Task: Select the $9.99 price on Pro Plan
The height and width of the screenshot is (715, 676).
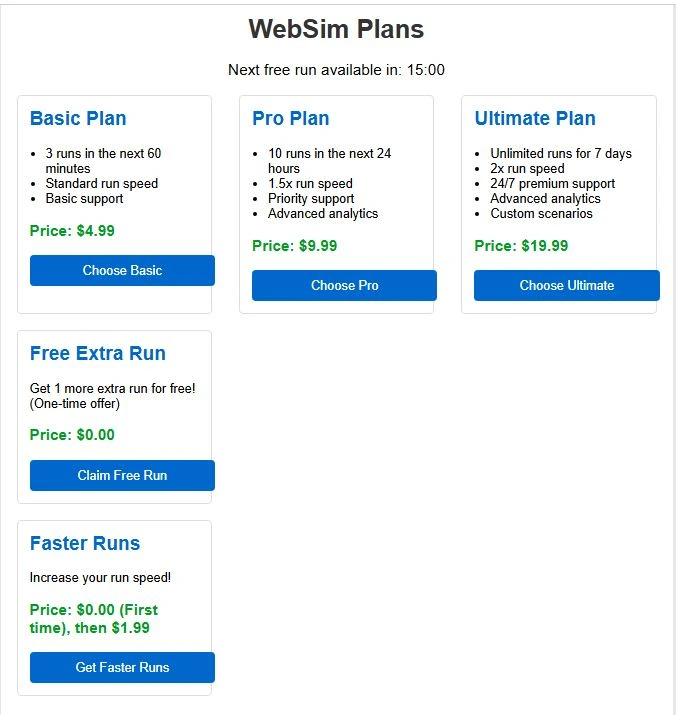Action: [295, 246]
